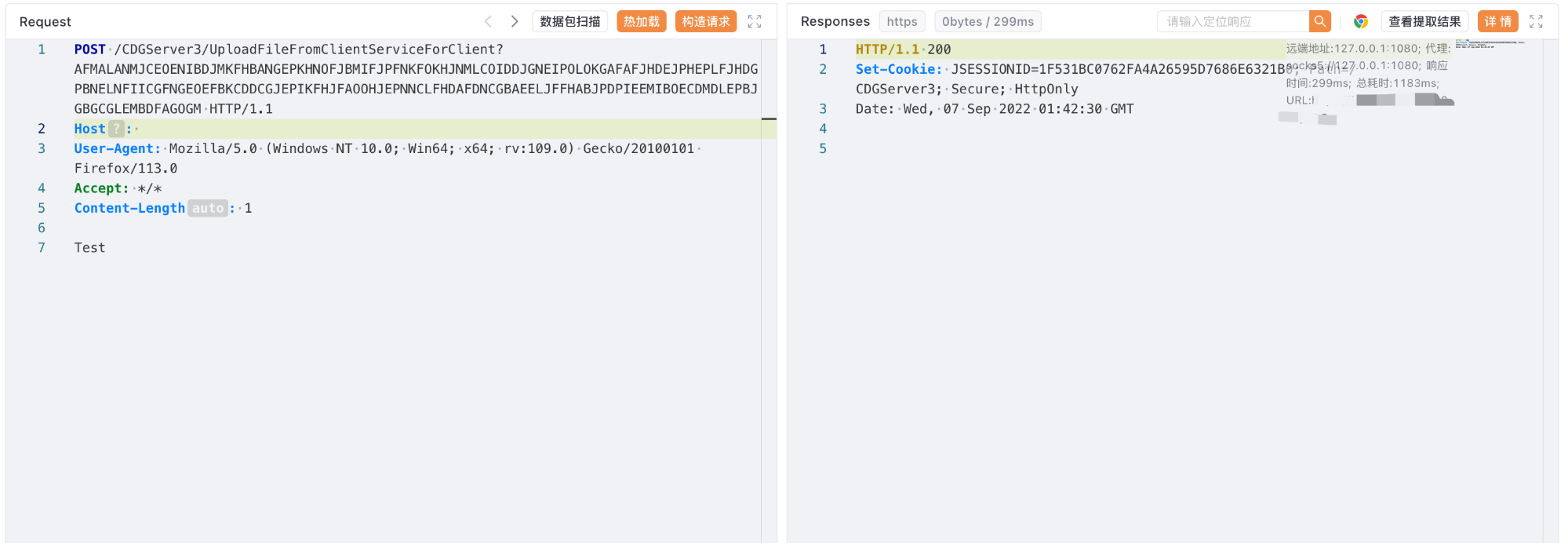Click the 热加载 hot reload button
Viewport: 1568px width, 551px height.
tap(642, 21)
